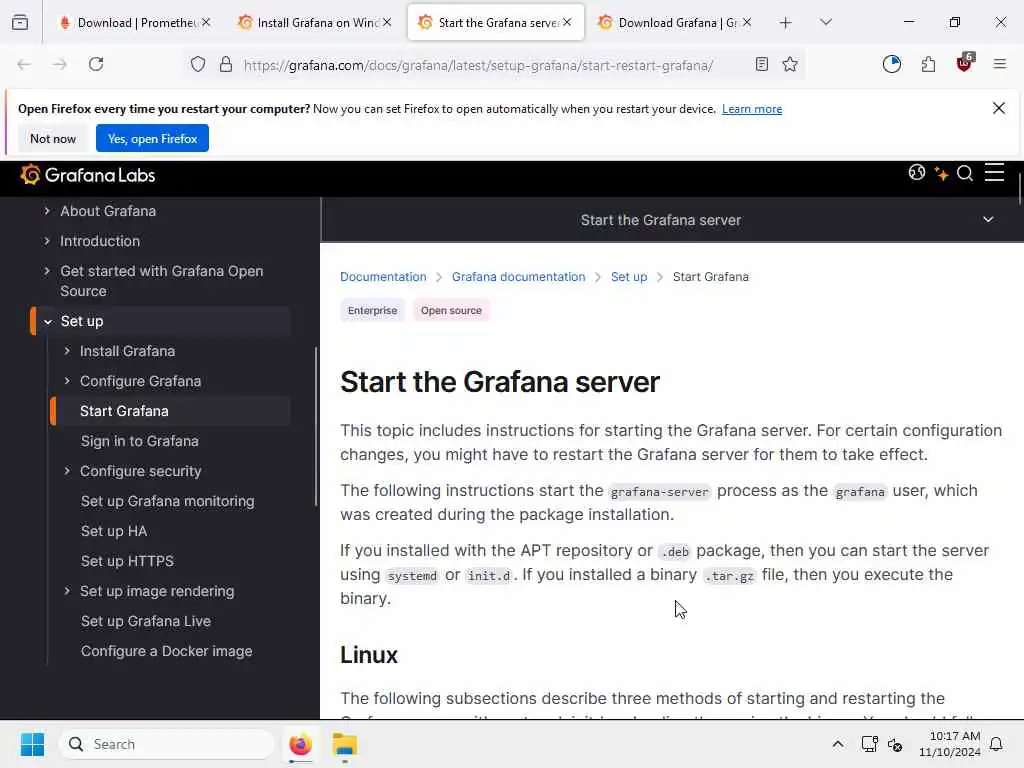
Task: Show hidden system tray icons
Action: (838, 744)
